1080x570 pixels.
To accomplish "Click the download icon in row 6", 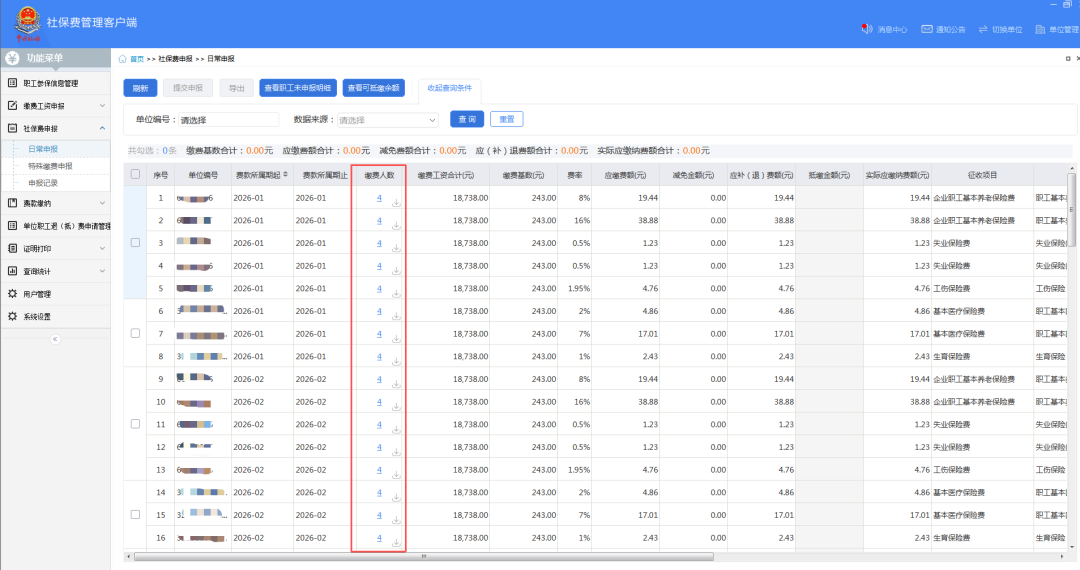I will [397, 316].
